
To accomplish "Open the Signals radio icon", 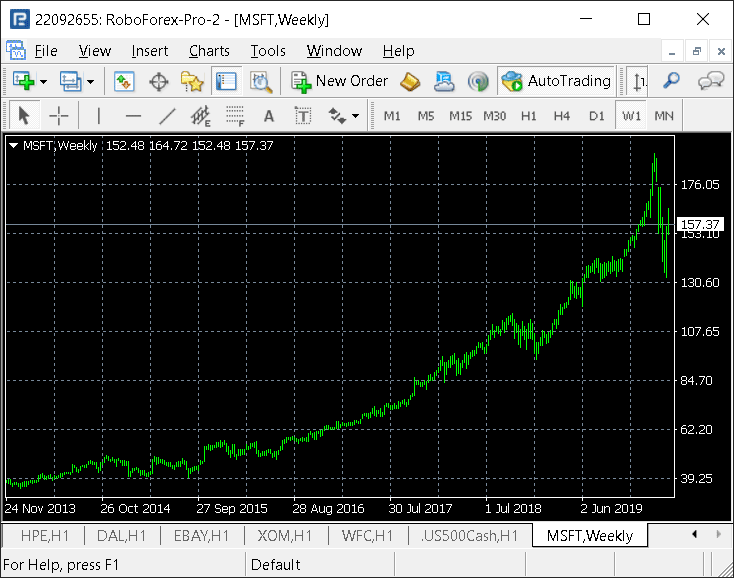I will coord(478,81).
